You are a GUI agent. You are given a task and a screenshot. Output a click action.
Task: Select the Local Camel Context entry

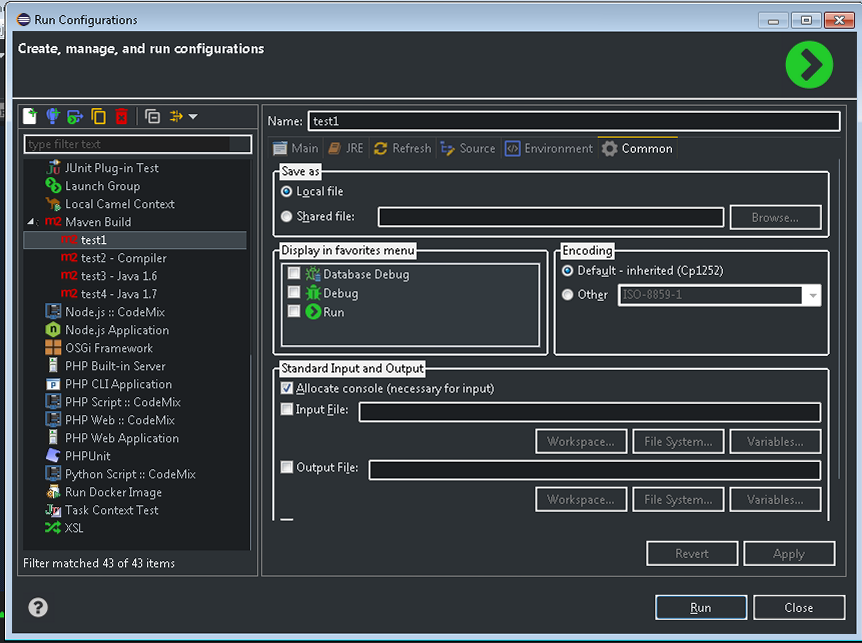(x=119, y=204)
